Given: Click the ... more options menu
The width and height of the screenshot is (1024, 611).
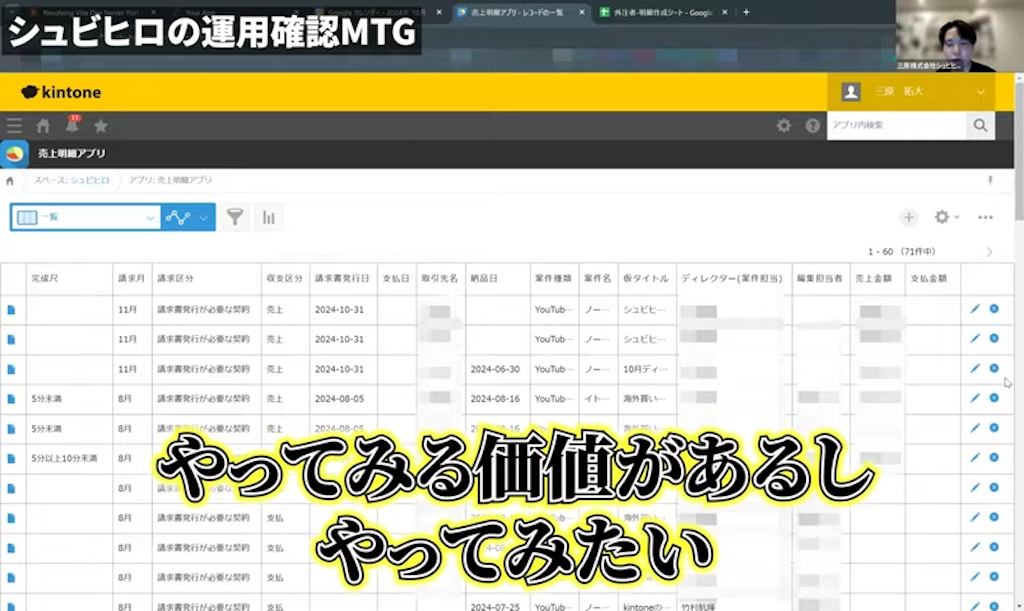Looking at the screenshot, I should pos(984,216).
